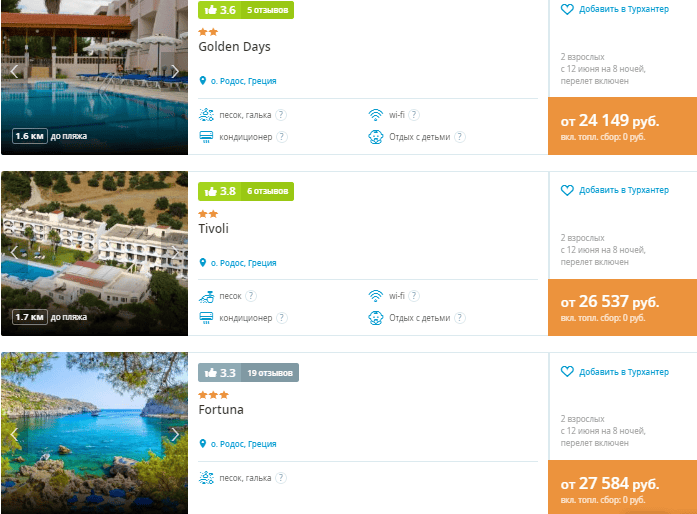Add Golden Days to Turhunter favorites heart
The image size is (697, 514).
pos(567,9)
